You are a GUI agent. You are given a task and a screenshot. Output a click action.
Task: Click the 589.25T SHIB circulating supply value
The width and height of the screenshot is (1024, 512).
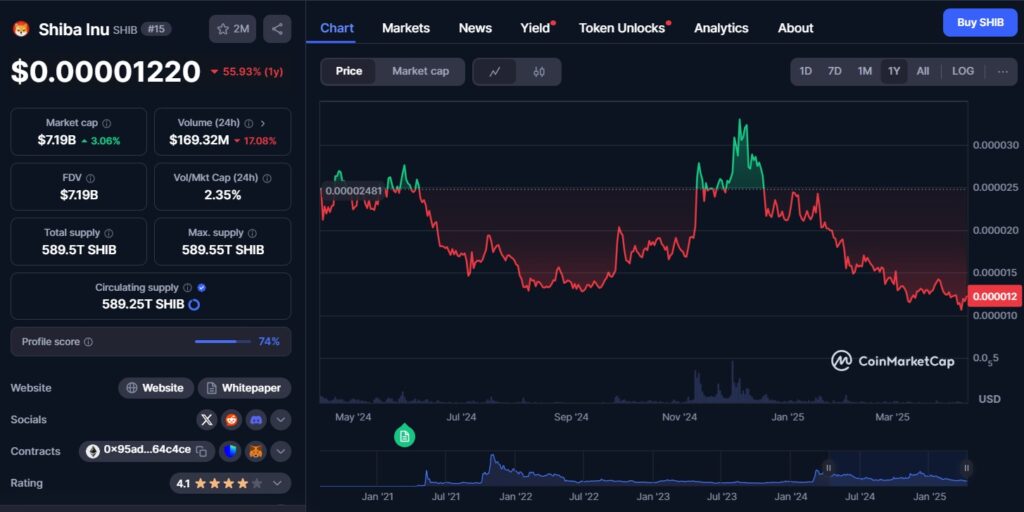click(143, 304)
